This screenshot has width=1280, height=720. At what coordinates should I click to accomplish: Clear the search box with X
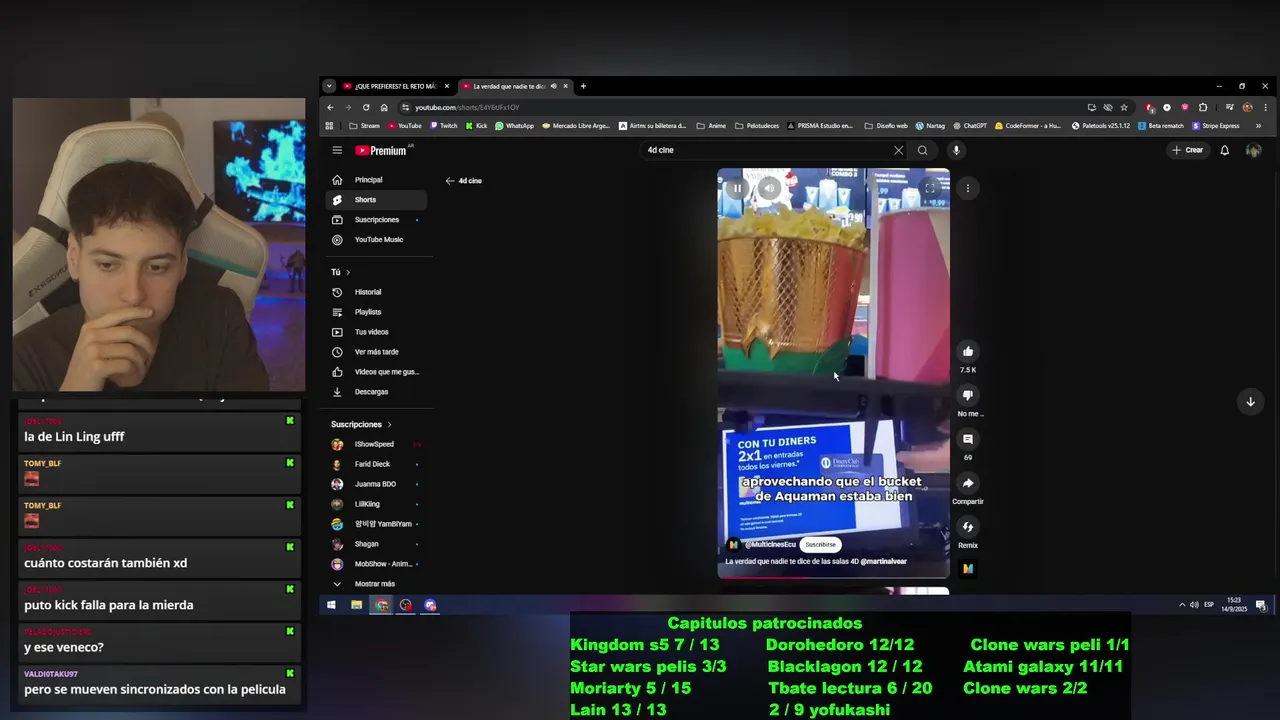pyautogui.click(x=898, y=150)
